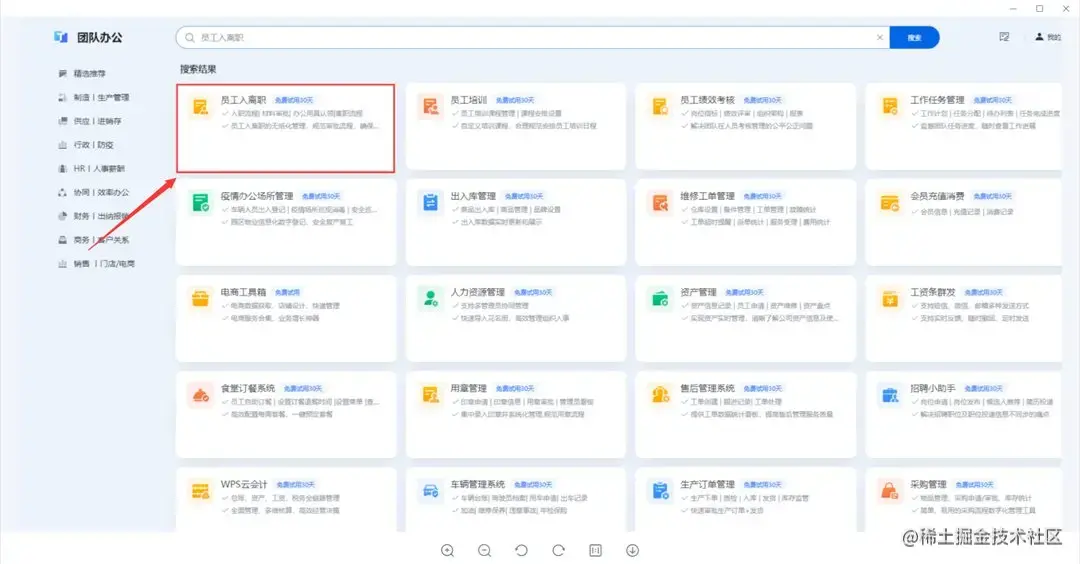This screenshot has height=564, width=1080.
Task: Open the 员工入离职 app icon
Action: [x=200, y=107]
